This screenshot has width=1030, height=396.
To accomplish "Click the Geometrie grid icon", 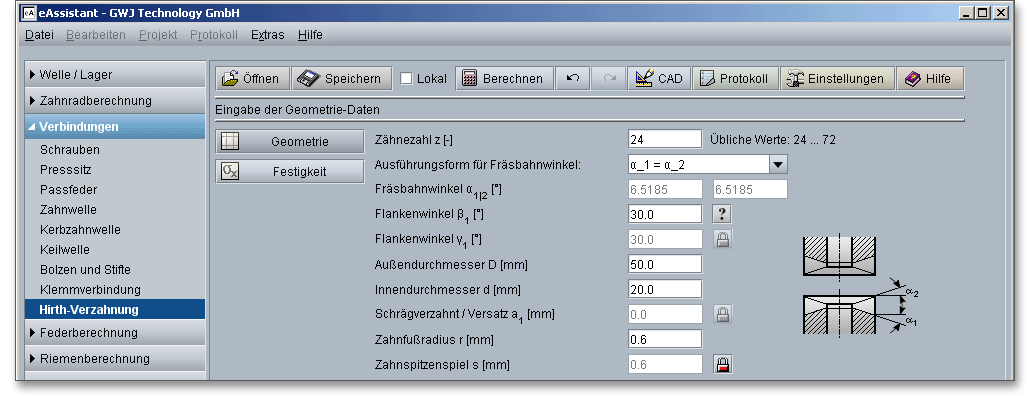I will click(x=230, y=141).
